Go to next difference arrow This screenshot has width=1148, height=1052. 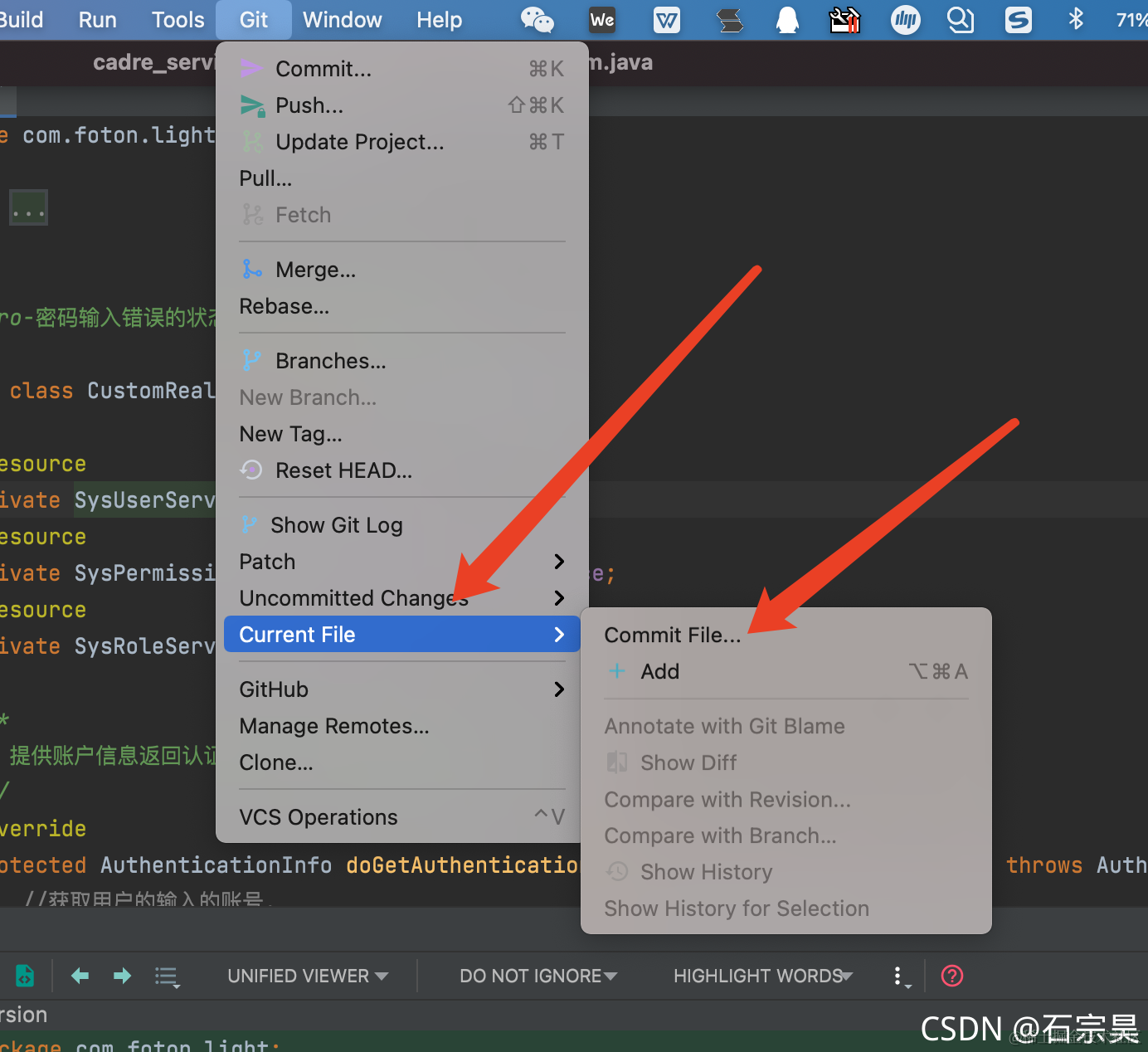(x=122, y=976)
